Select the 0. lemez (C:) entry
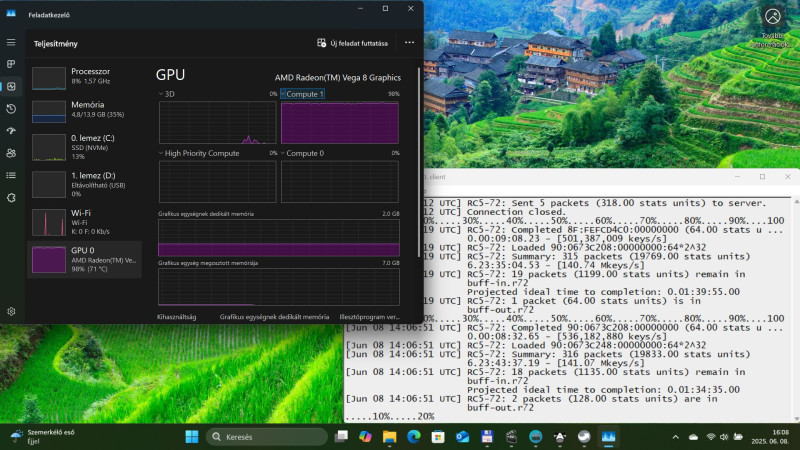The image size is (800, 450). [x=85, y=147]
